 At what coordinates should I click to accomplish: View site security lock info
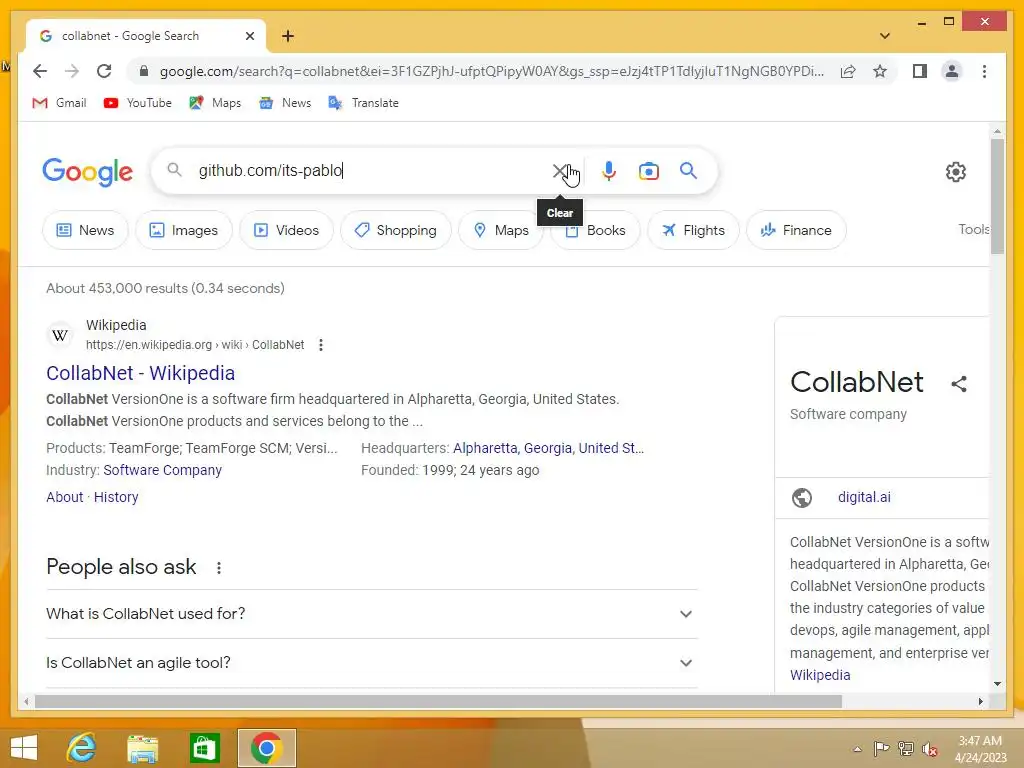pos(144,71)
